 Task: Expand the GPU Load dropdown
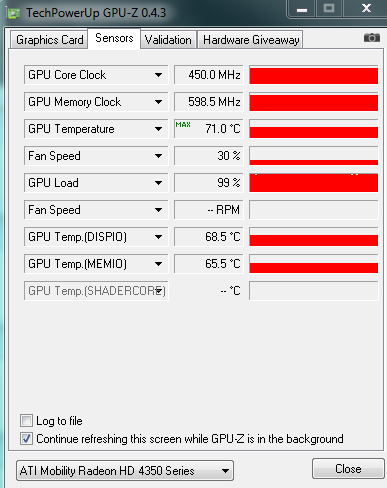[158, 183]
